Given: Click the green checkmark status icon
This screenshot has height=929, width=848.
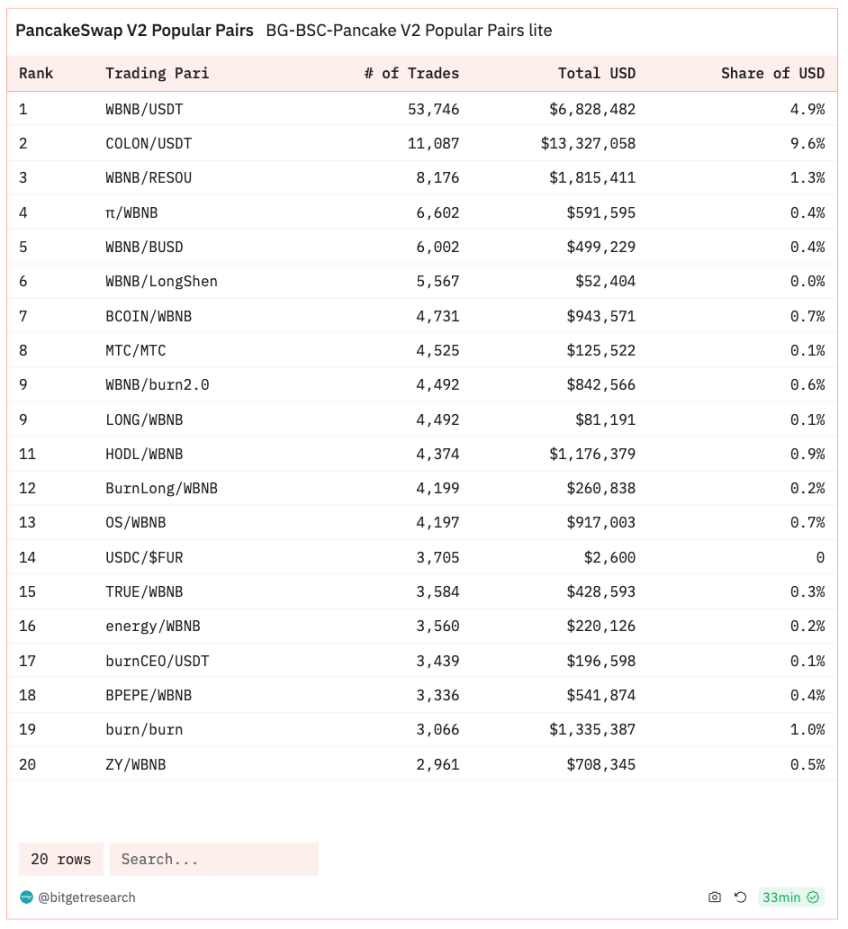Looking at the screenshot, I should [x=813, y=897].
